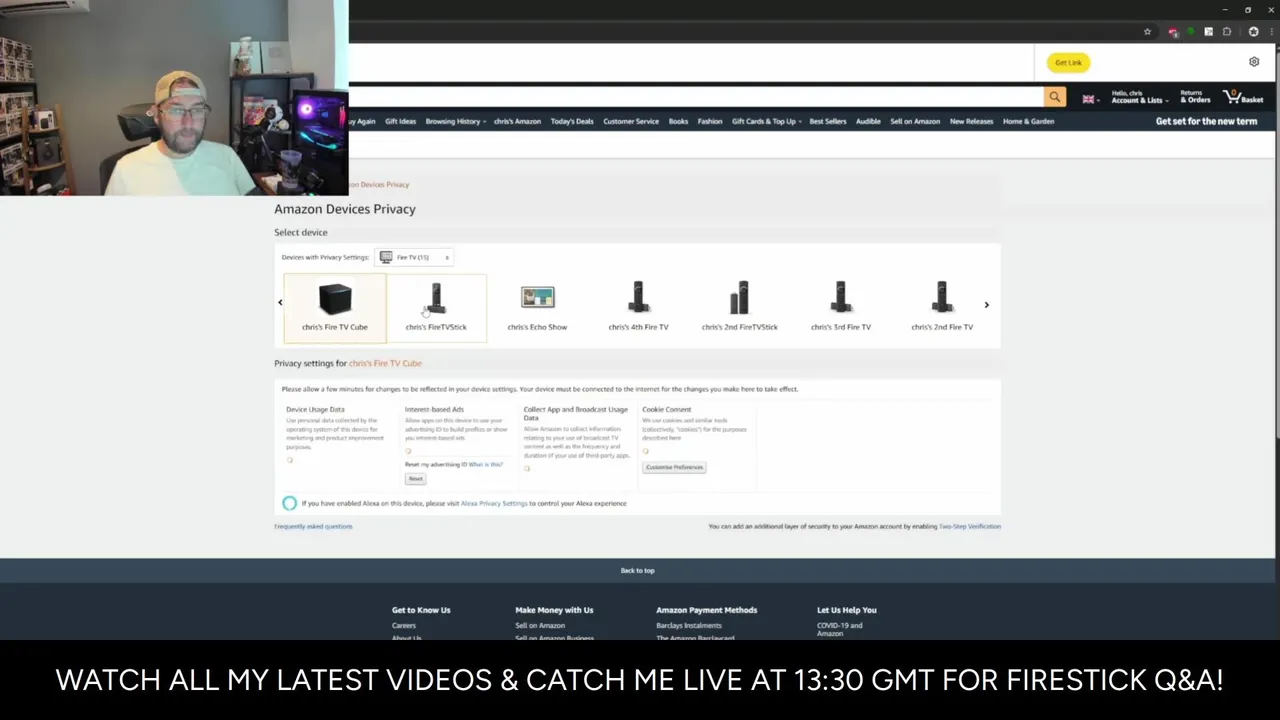Viewport: 1280px width, 720px height.
Task: Open the Books nav item
Action: tap(678, 122)
